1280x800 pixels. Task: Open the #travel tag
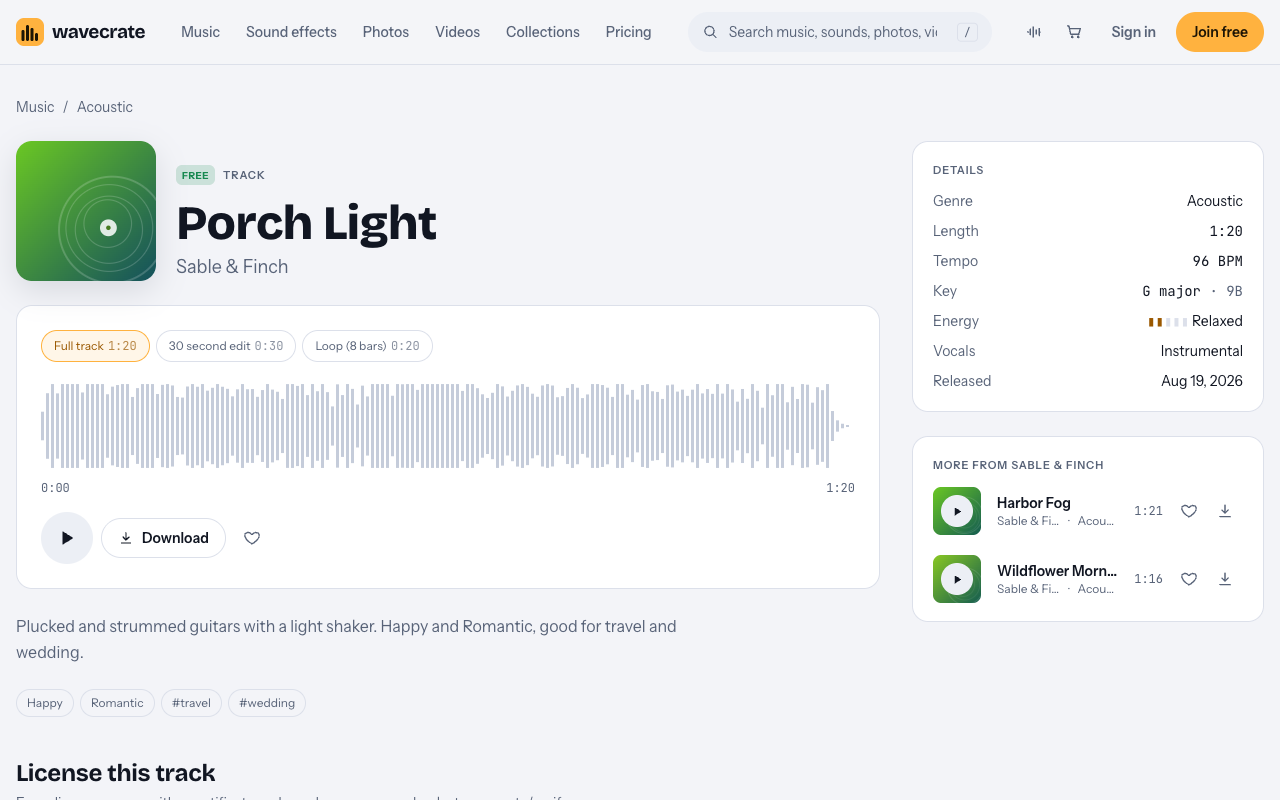point(191,703)
